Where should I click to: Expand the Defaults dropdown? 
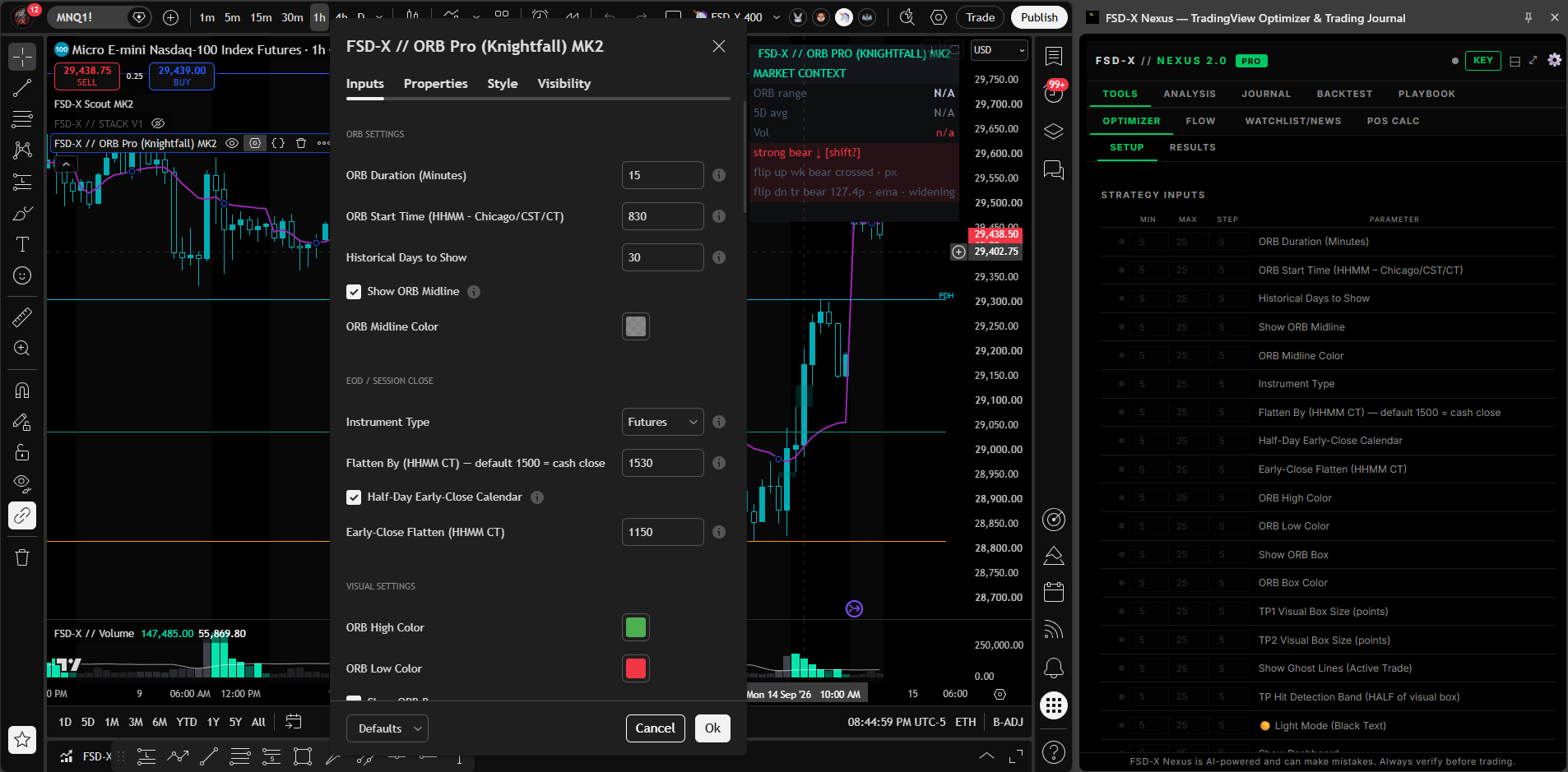coord(387,728)
